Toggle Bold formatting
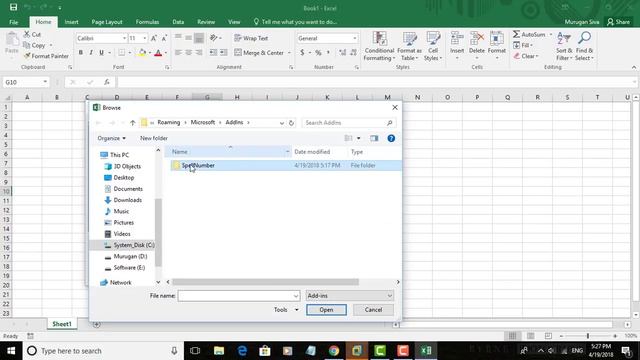The width and height of the screenshot is (640, 360). pyautogui.click(x=81, y=53)
